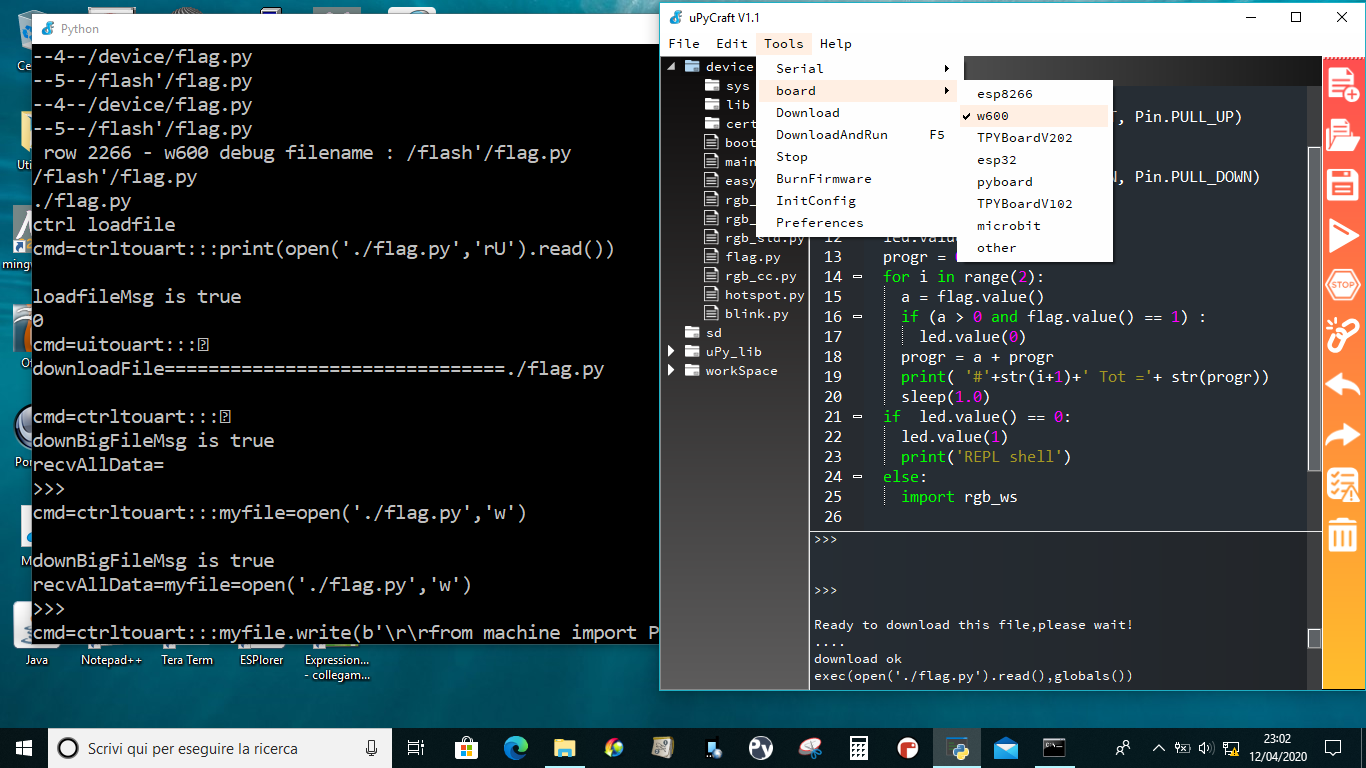Click the New file icon in uPyCraft toolbar

[1343, 84]
